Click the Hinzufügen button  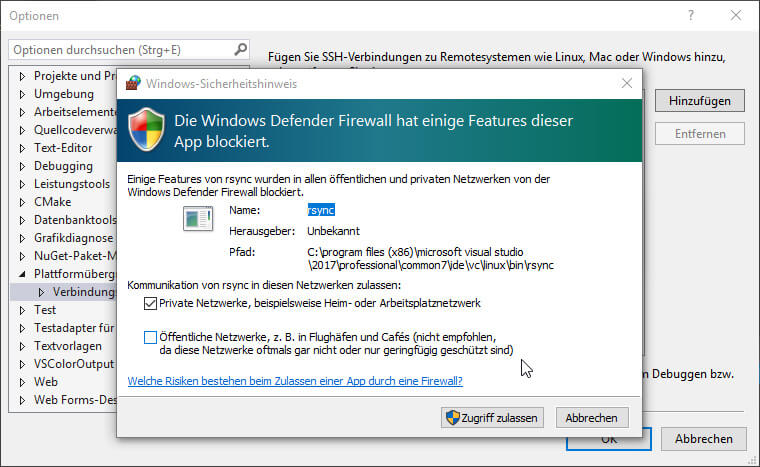(700, 100)
